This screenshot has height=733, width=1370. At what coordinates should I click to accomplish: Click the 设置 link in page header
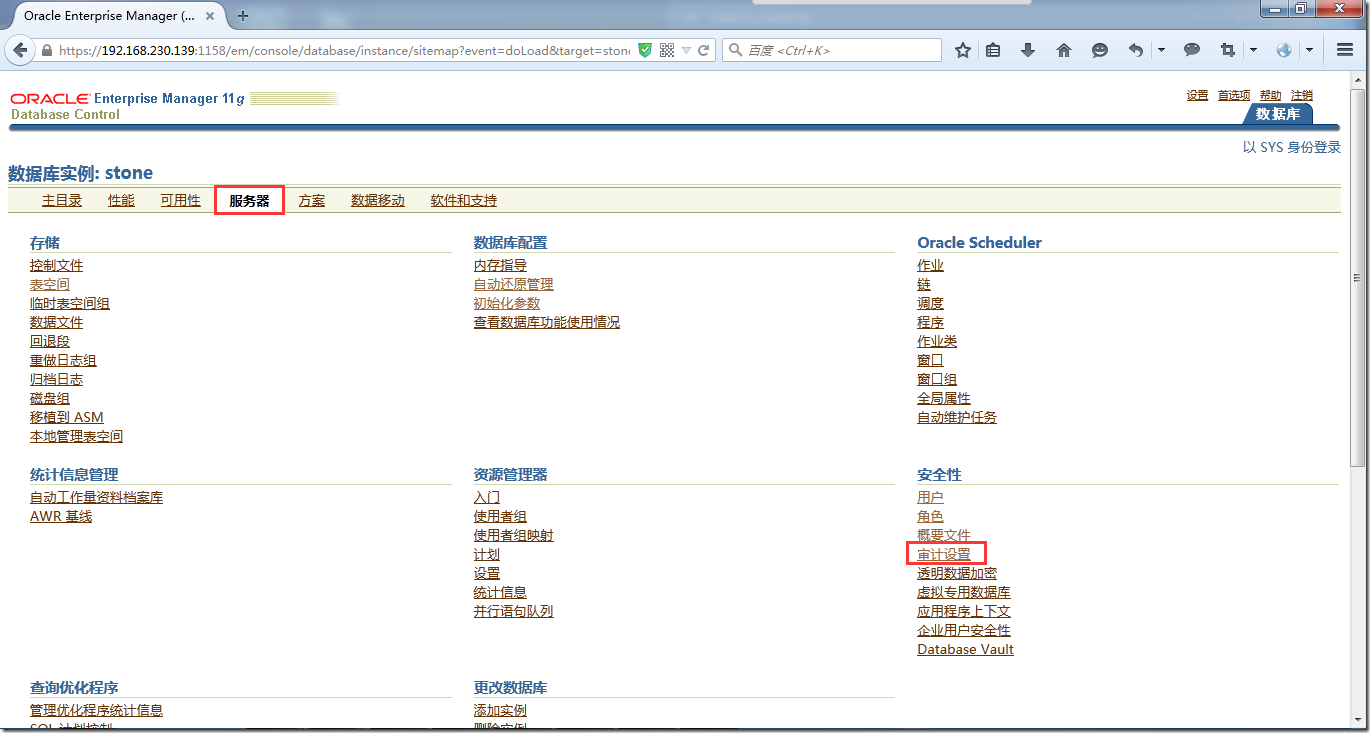[x=1197, y=95]
